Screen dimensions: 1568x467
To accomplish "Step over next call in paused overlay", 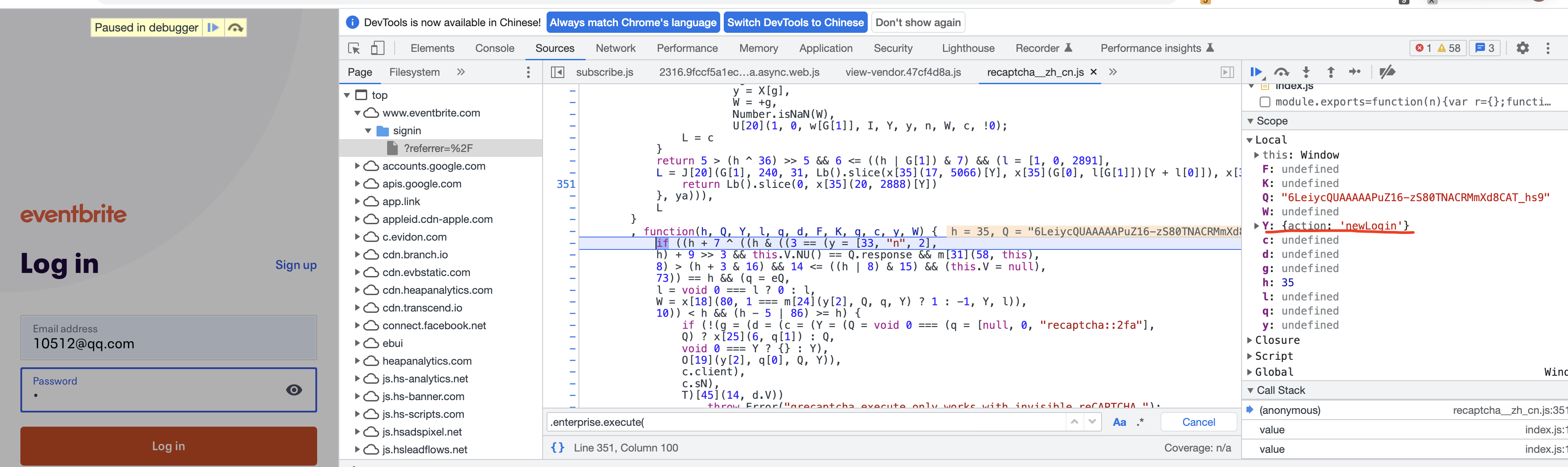I will click(236, 27).
